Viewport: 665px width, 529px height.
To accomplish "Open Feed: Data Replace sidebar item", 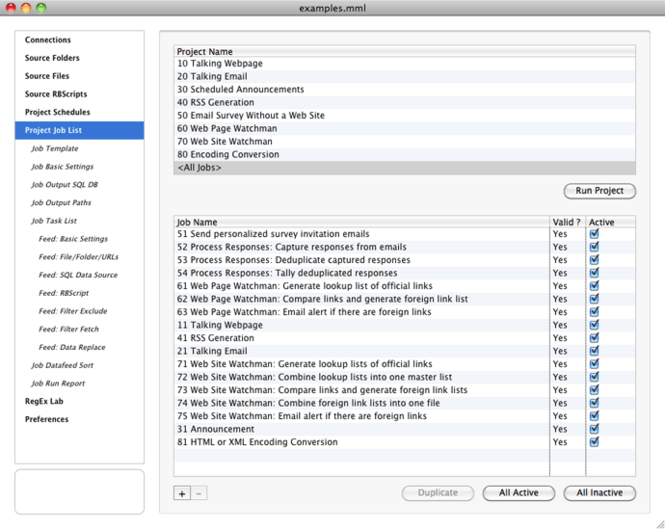I will 79,347.
